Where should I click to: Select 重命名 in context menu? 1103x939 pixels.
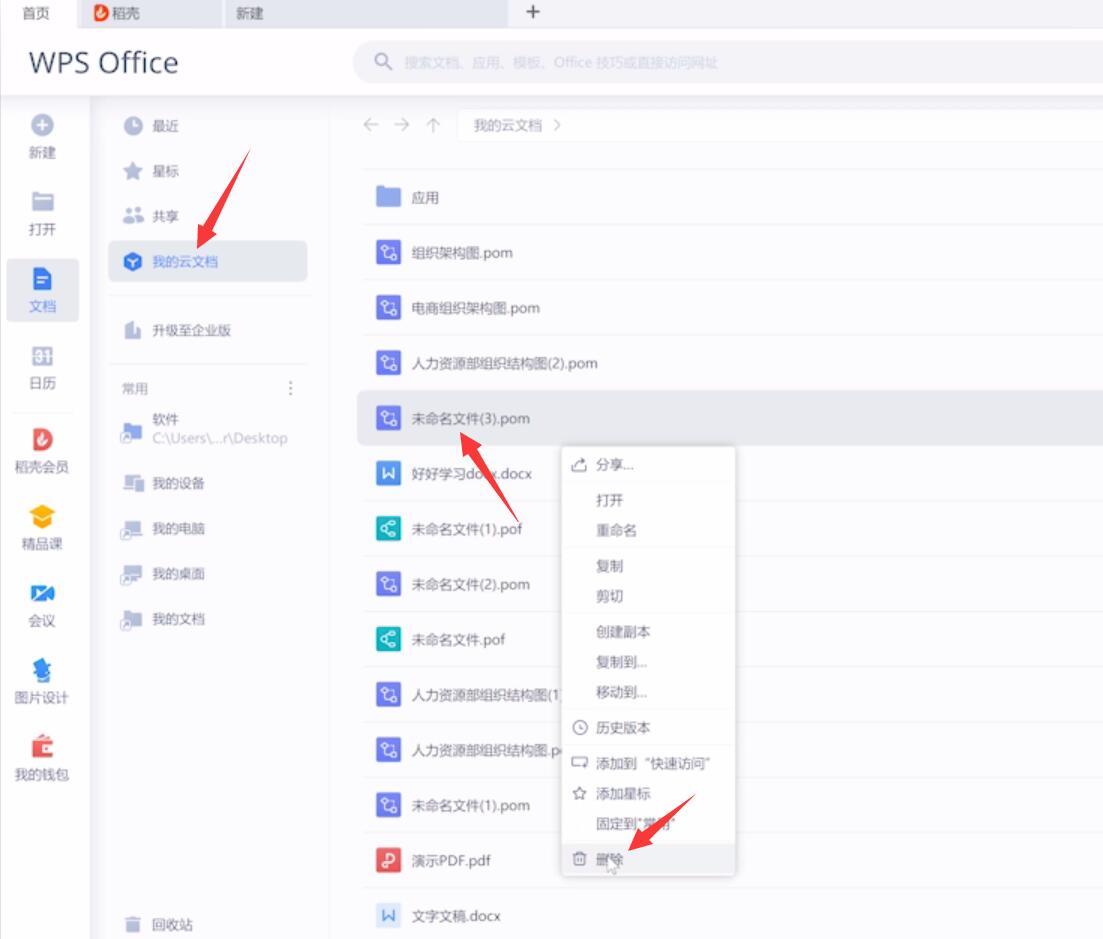616,530
